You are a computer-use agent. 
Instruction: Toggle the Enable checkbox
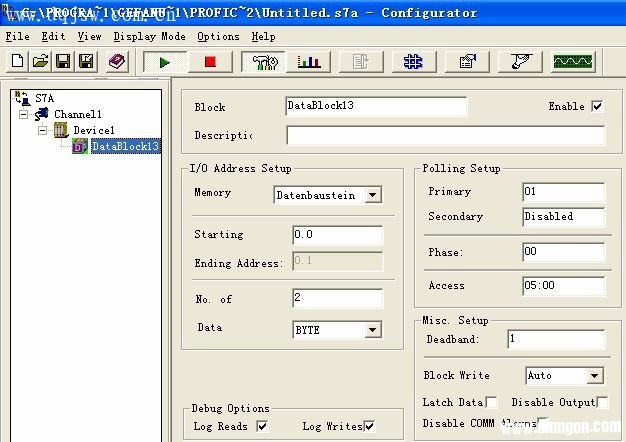[597, 107]
